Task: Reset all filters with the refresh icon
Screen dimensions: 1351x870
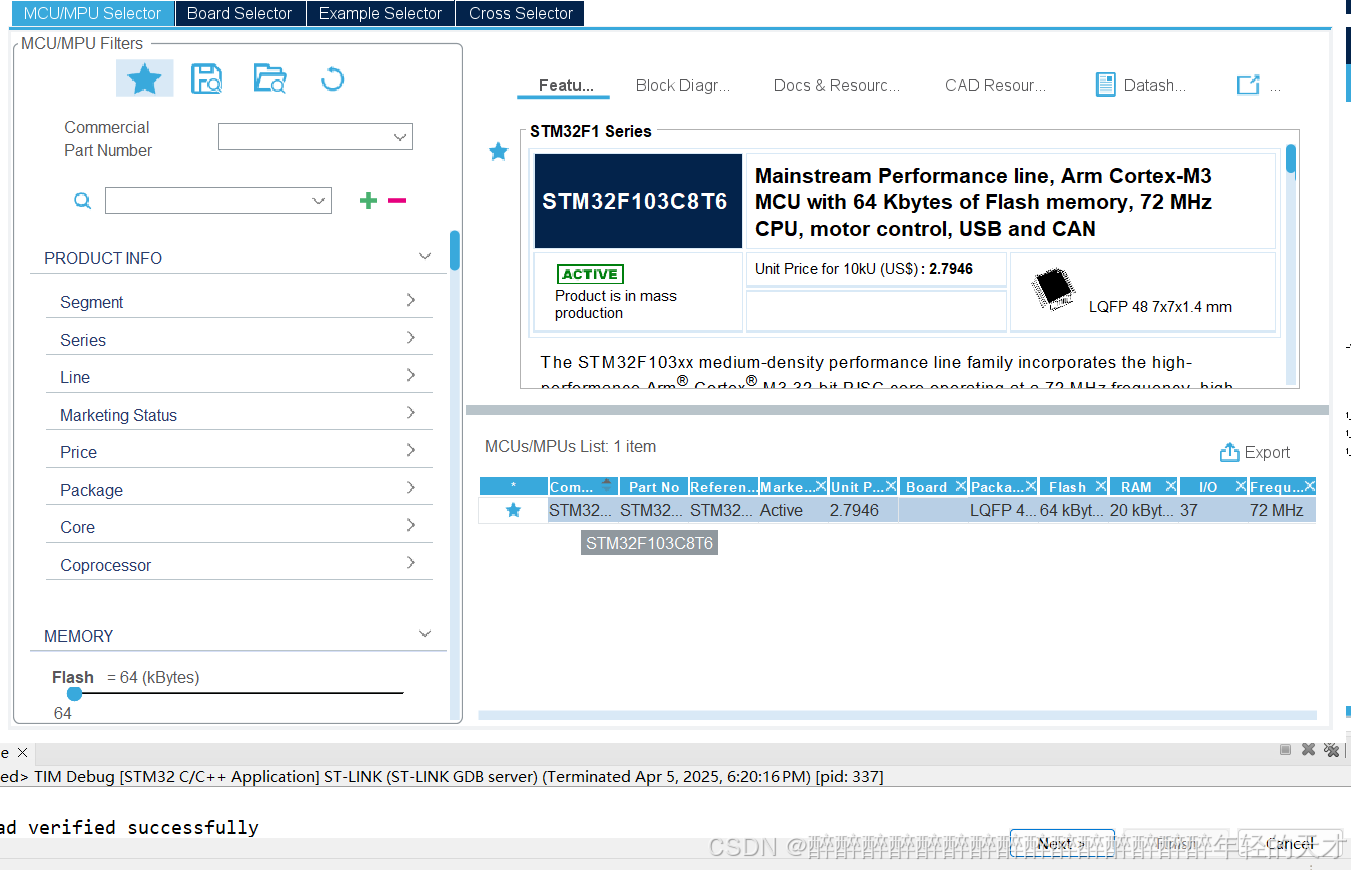Action: pos(332,78)
